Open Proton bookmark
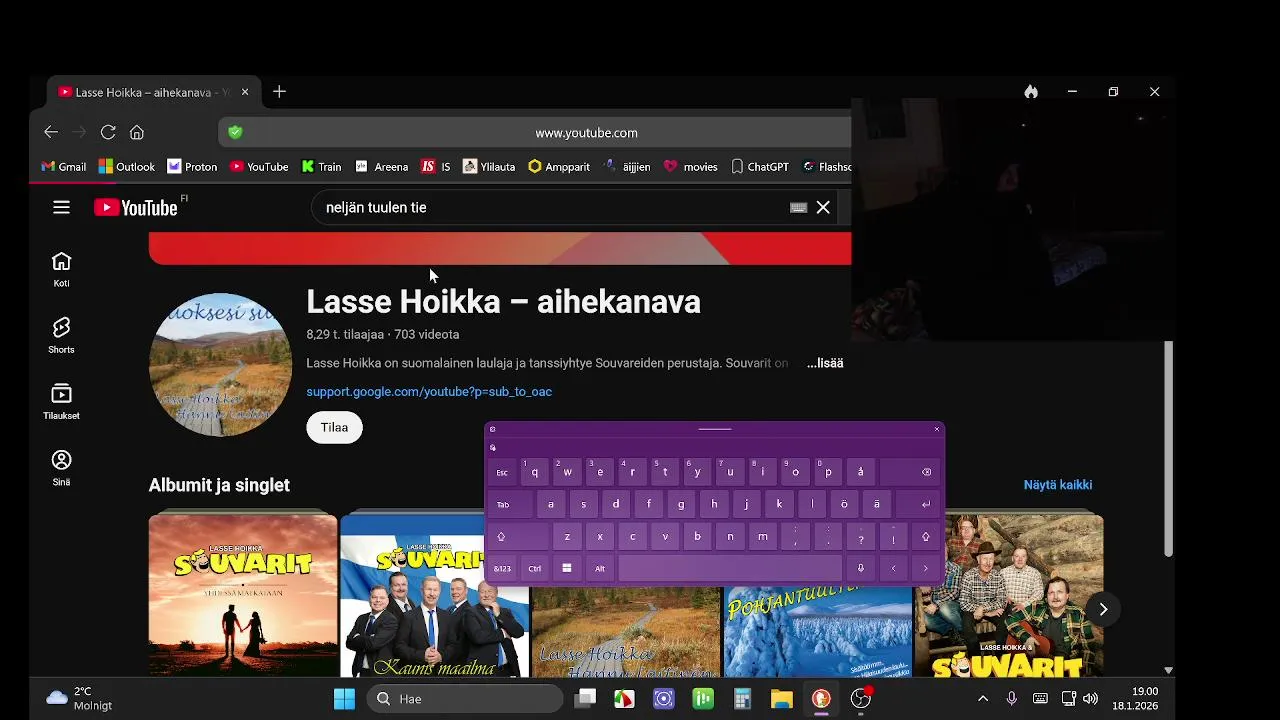Viewport: 1280px width, 720px height. [192, 167]
